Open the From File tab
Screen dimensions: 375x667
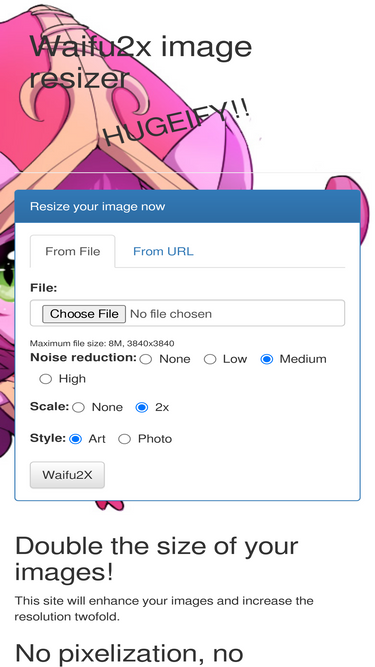point(73,251)
